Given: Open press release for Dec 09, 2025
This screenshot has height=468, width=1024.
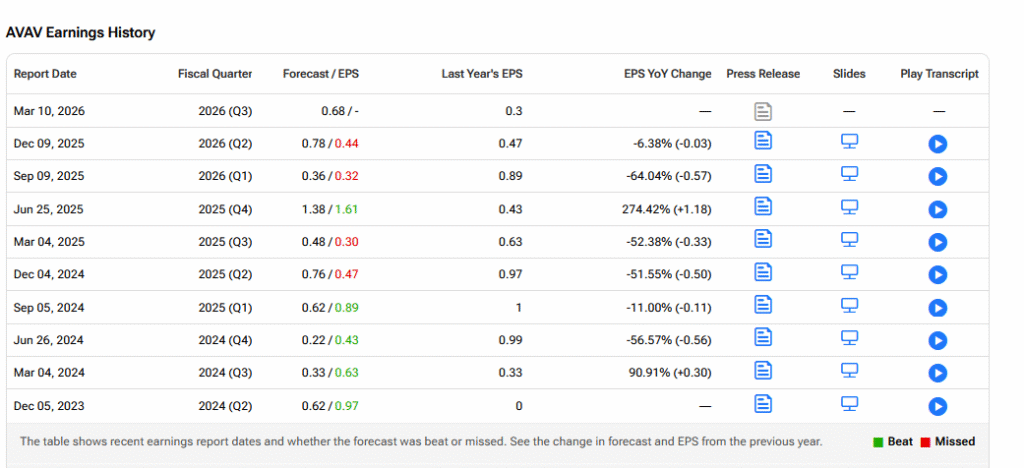Looking at the screenshot, I should (x=763, y=140).
